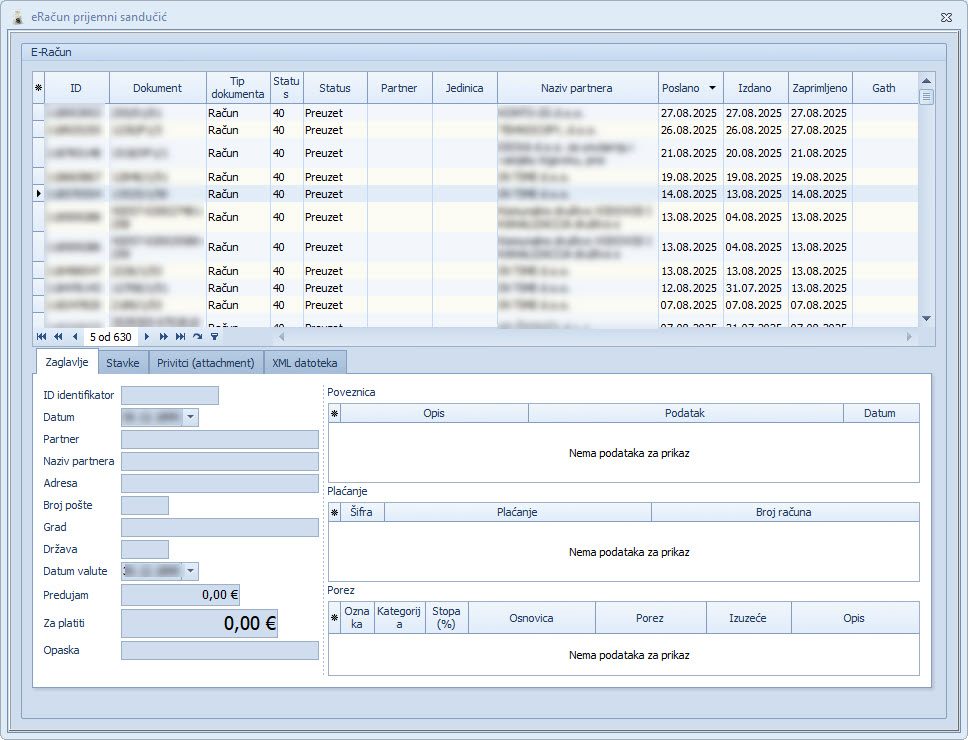Go to last record in navigator
This screenshot has height=740, width=968.
[x=180, y=337]
